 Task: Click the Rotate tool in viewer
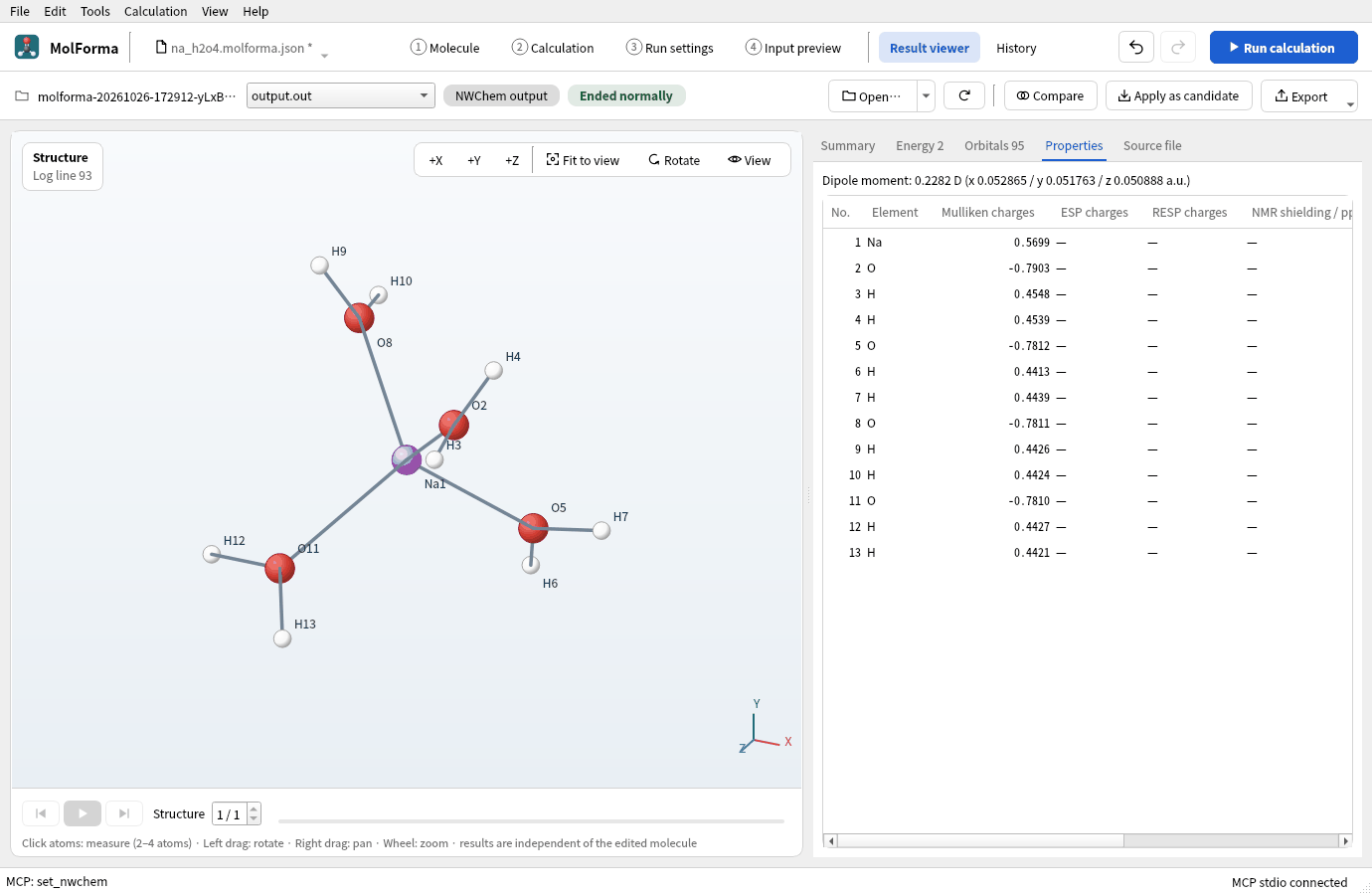[x=674, y=160]
